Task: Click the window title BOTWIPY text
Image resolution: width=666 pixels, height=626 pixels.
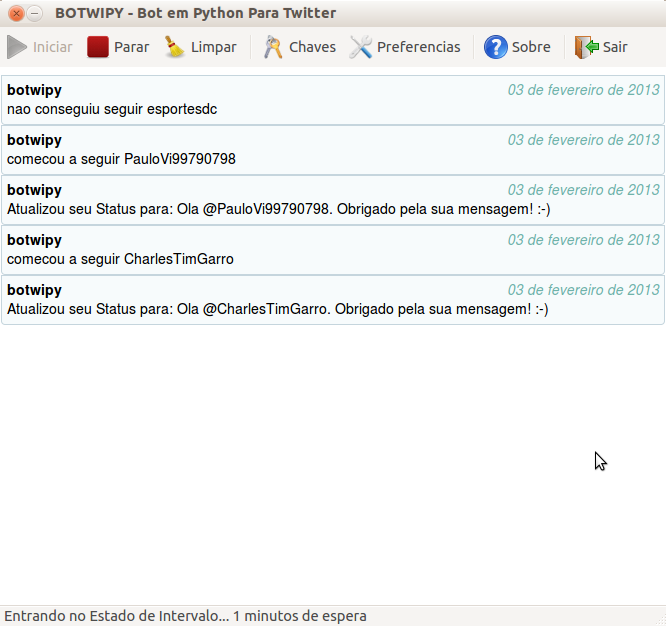Action: [195, 13]
